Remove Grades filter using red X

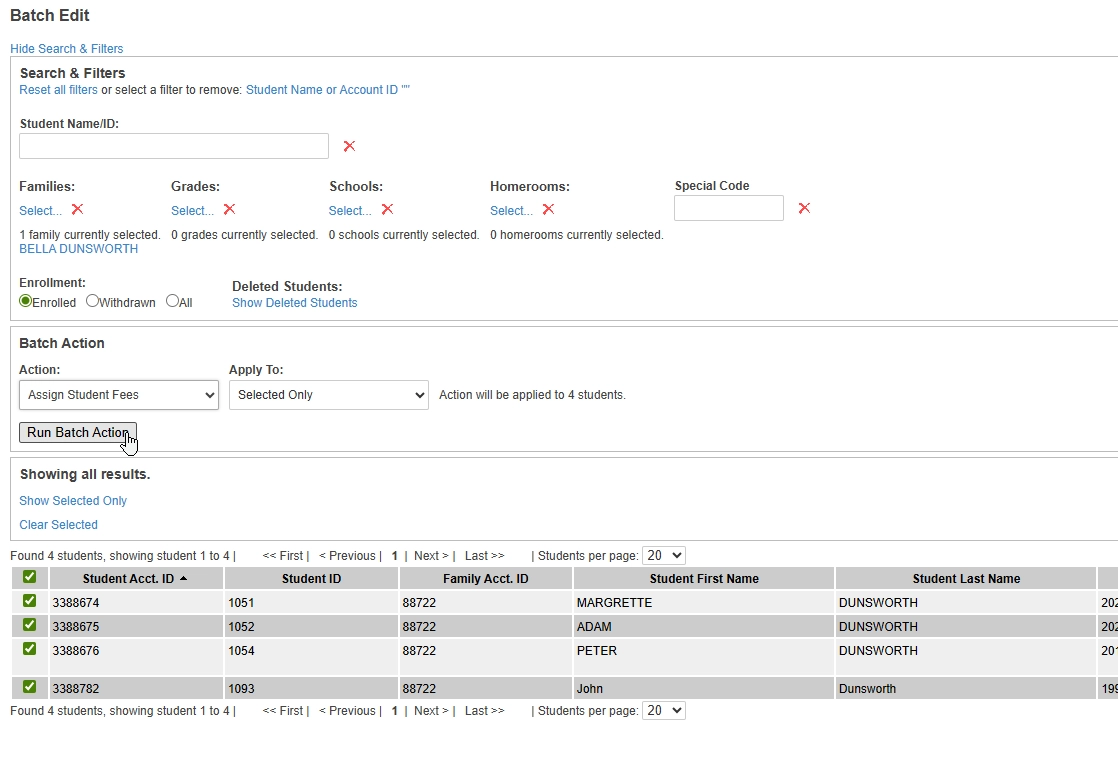pos(229,209)
